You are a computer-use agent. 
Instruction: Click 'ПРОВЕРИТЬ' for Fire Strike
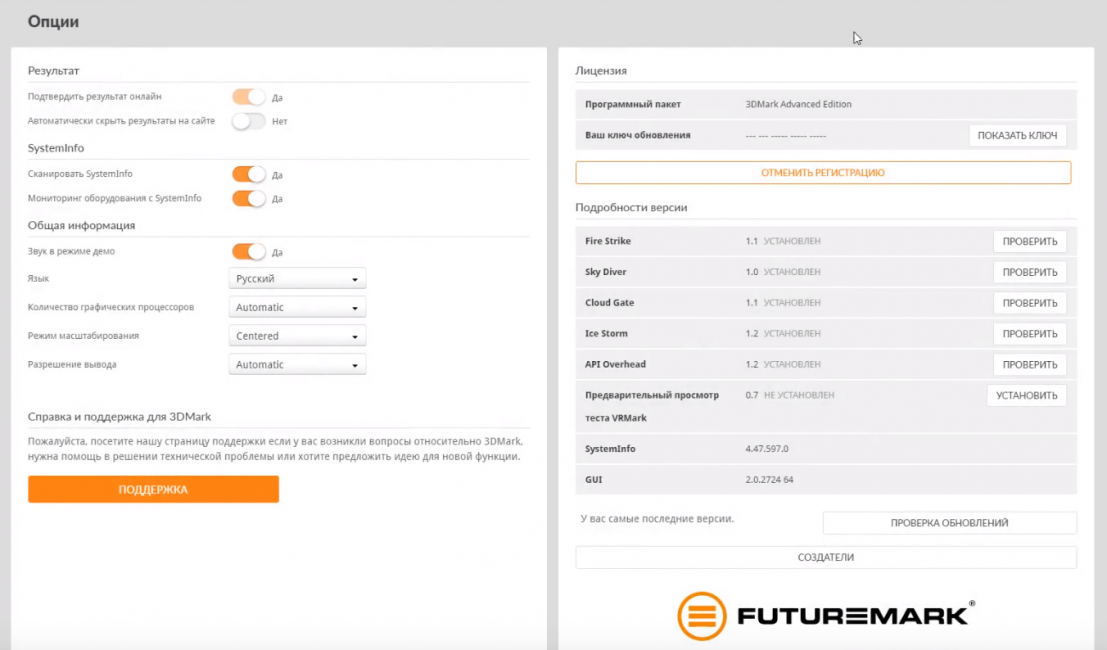click(1029, 241)
